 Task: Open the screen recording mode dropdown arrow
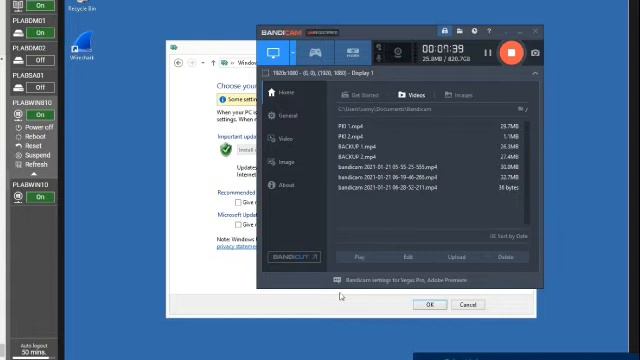tap(293, 53)
